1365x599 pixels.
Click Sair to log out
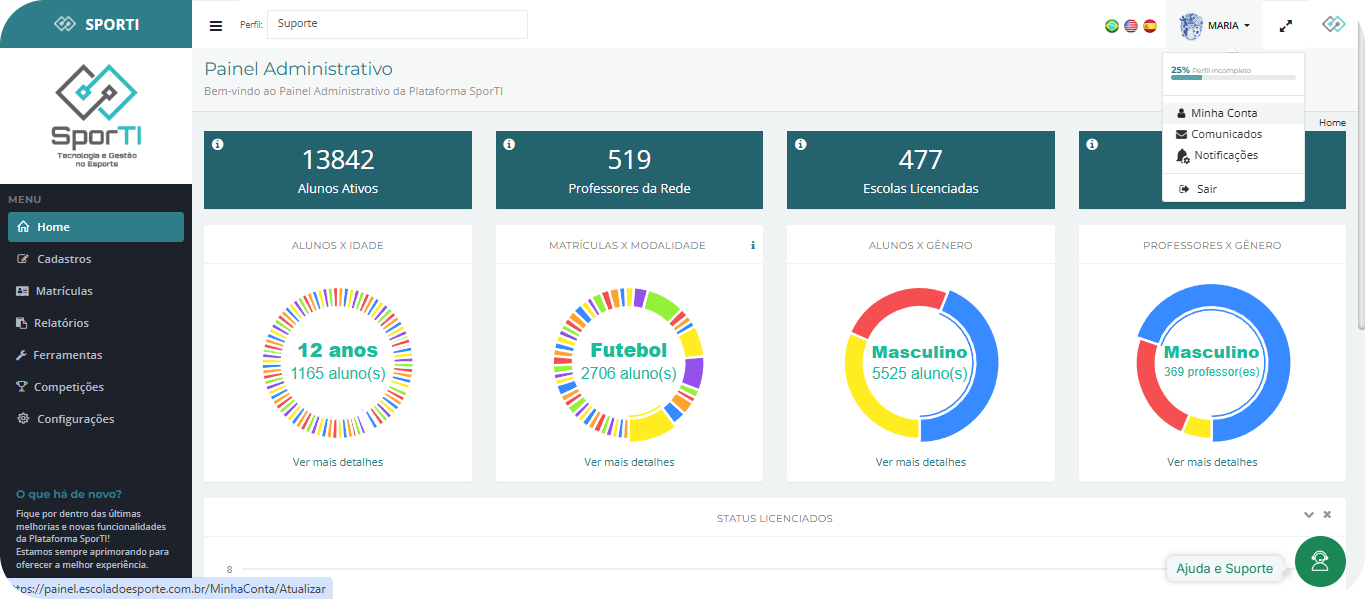pos(1206,189)
